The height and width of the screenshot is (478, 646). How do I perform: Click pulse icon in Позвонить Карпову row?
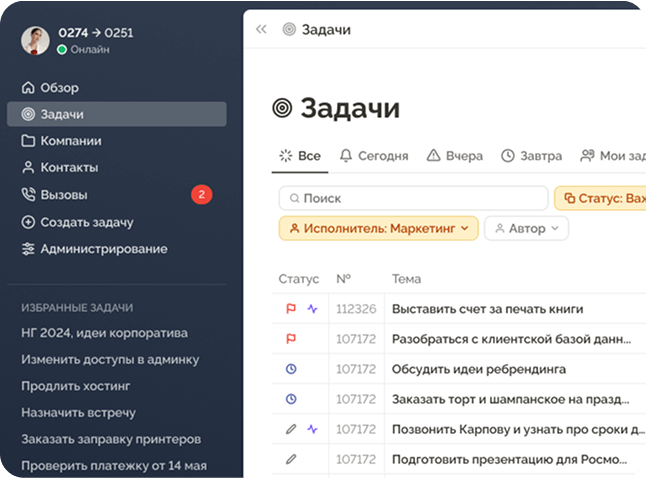tap(313, 429)
